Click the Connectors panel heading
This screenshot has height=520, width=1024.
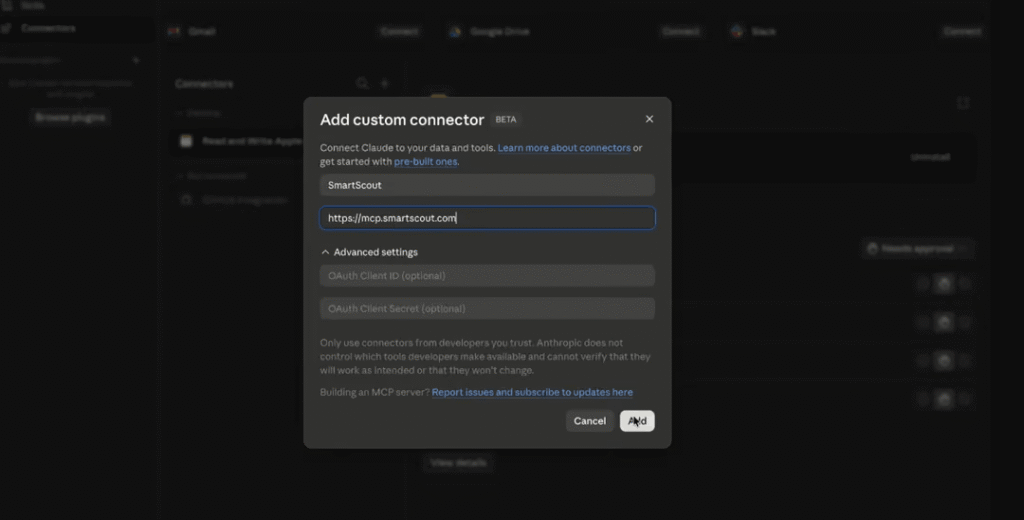(x=204, y=84)
